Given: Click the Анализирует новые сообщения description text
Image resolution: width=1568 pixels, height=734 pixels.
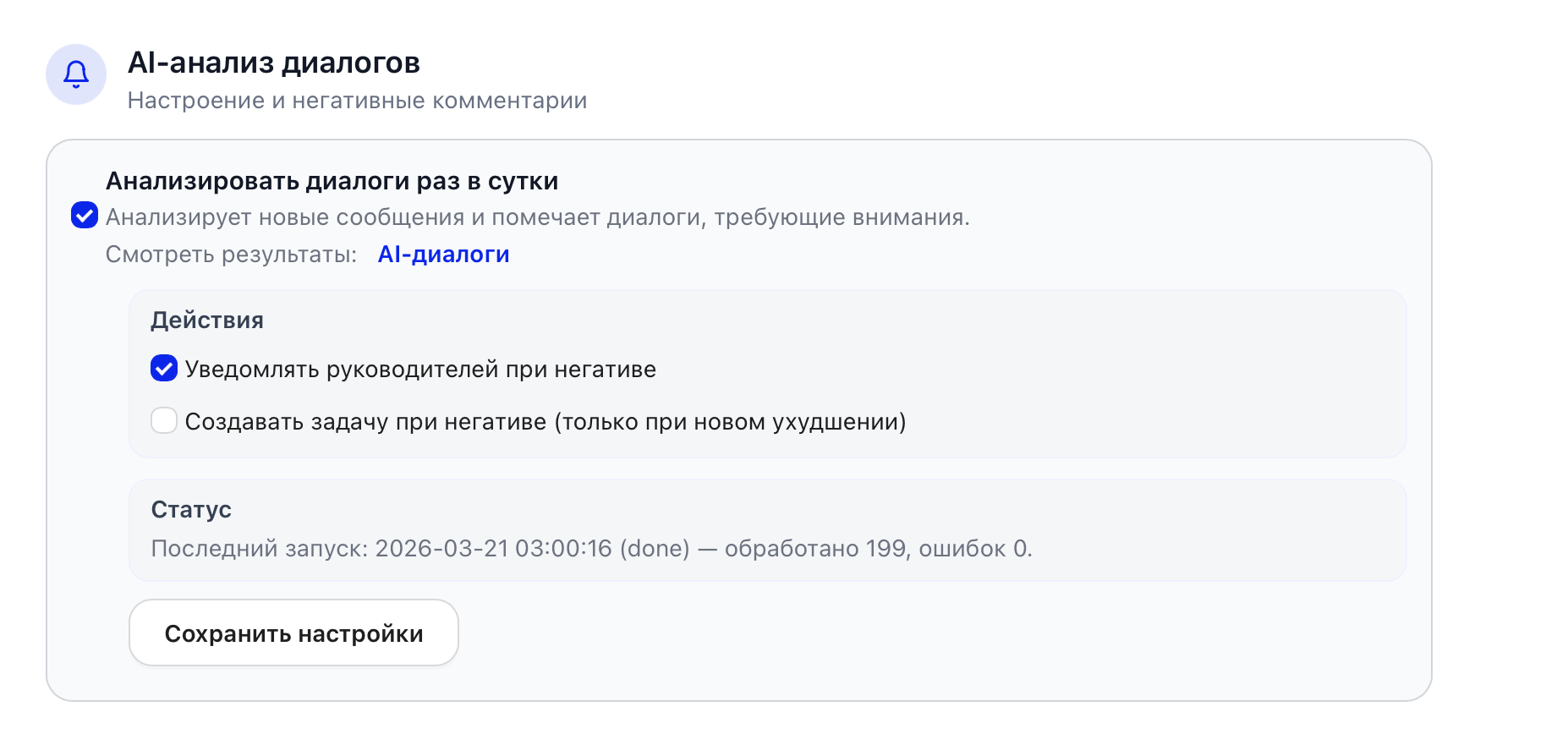Looking at the screenshot, I should point(537,217).
